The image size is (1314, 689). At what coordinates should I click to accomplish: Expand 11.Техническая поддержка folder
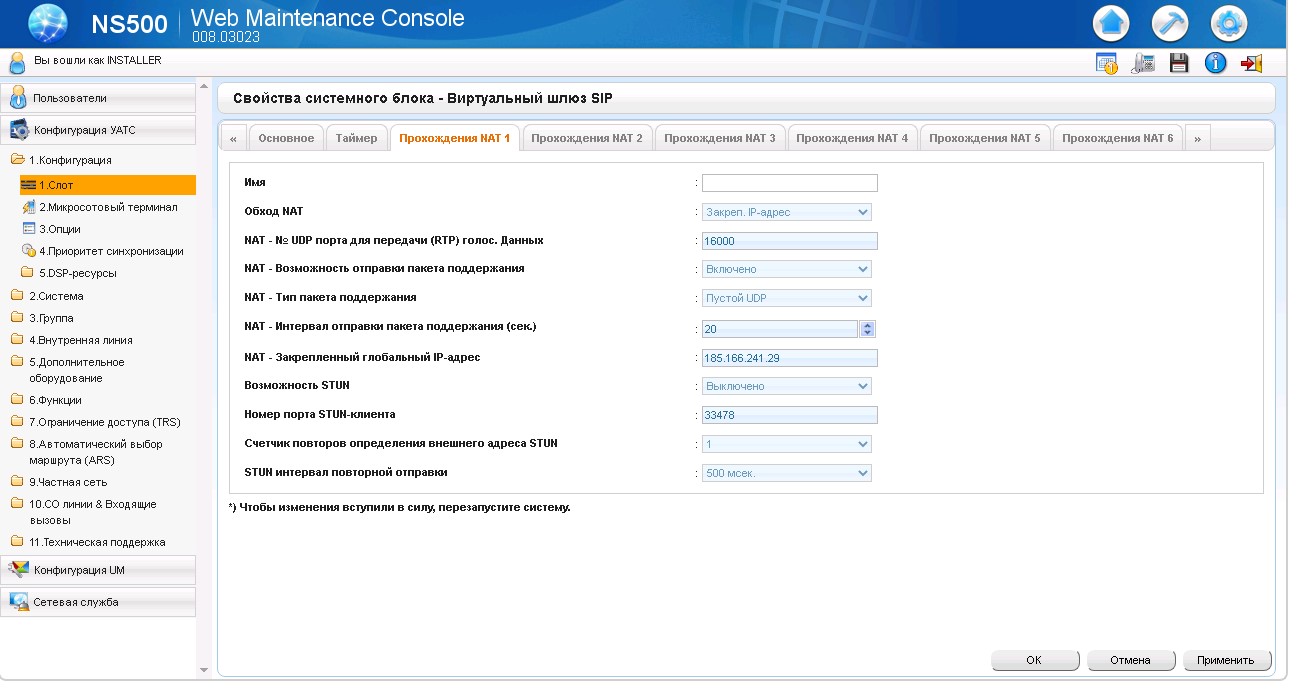click(89, 542)
